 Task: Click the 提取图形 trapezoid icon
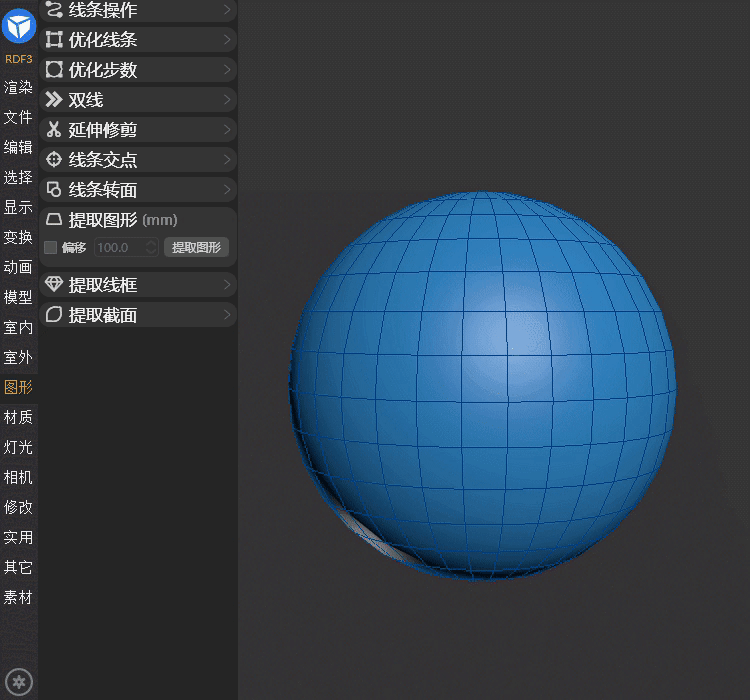[x=54, y=220]
